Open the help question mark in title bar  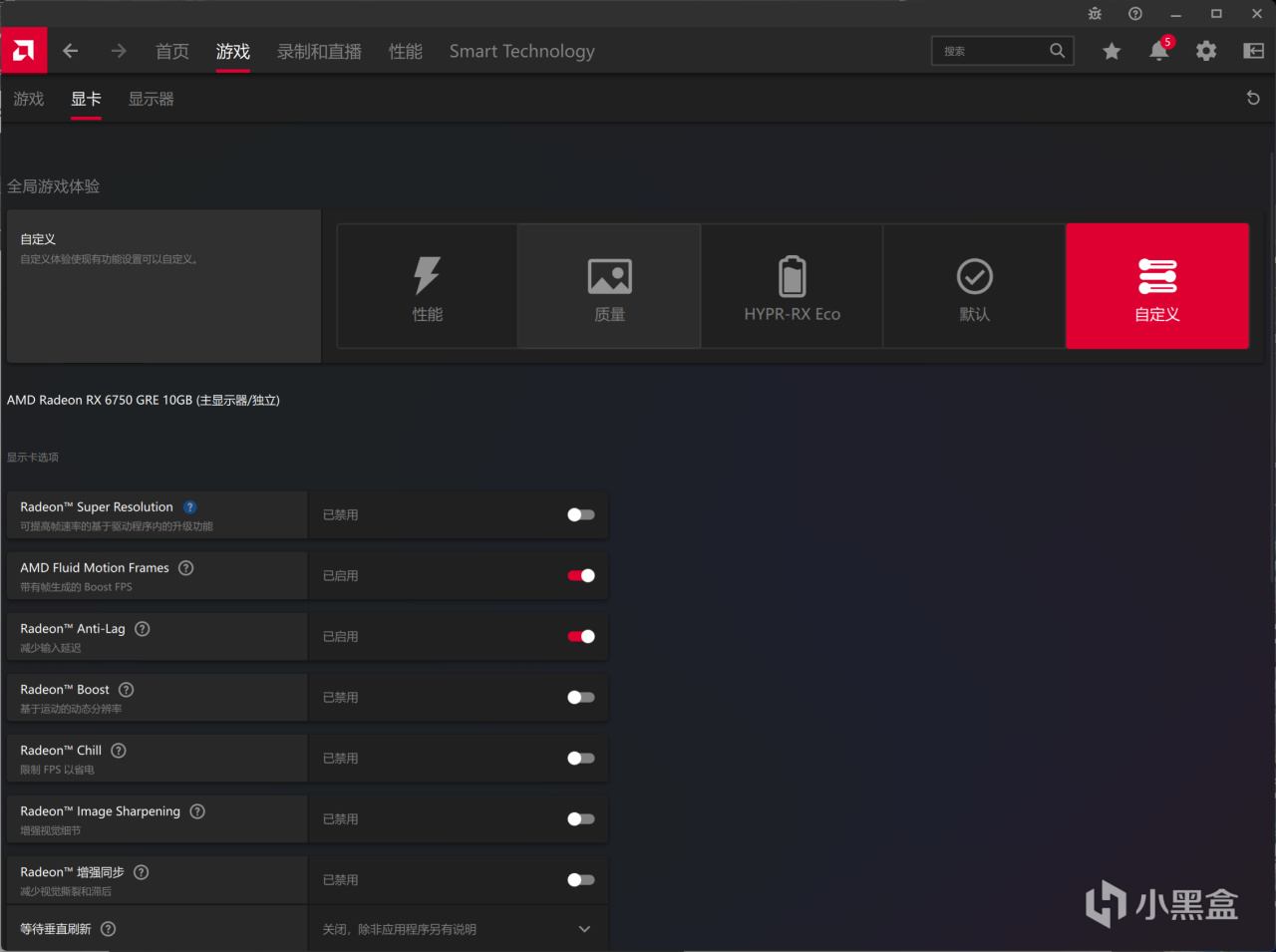1135,14
